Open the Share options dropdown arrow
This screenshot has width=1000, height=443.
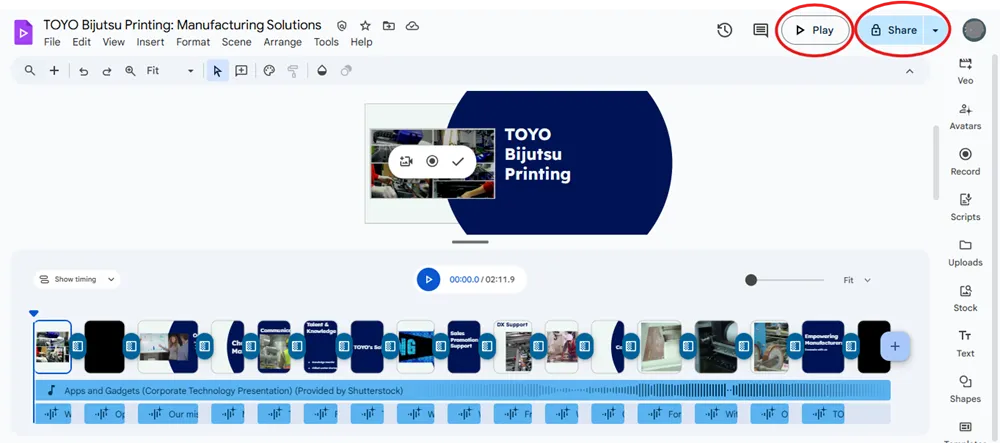point(935,30)
